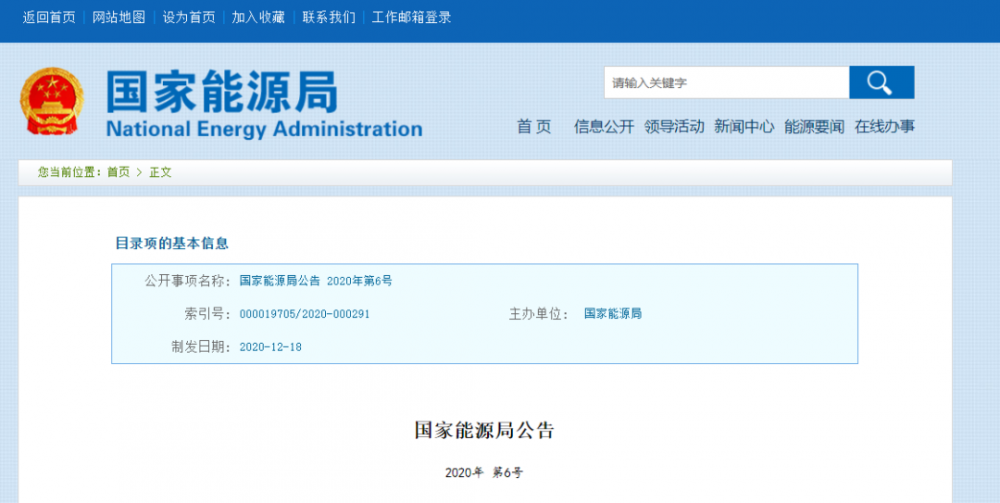The image size is (1000, 503).
Task: Select 在线办事 navigation menu item
Action: 884,127
